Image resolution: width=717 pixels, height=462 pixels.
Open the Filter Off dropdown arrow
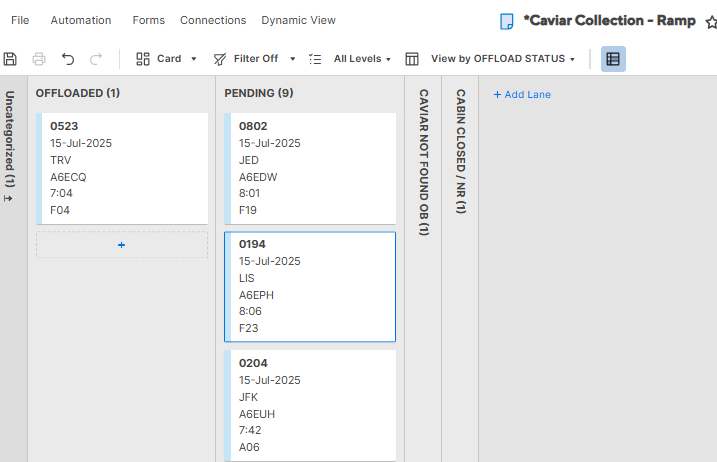pyautogui.click(x=293, y=59)
